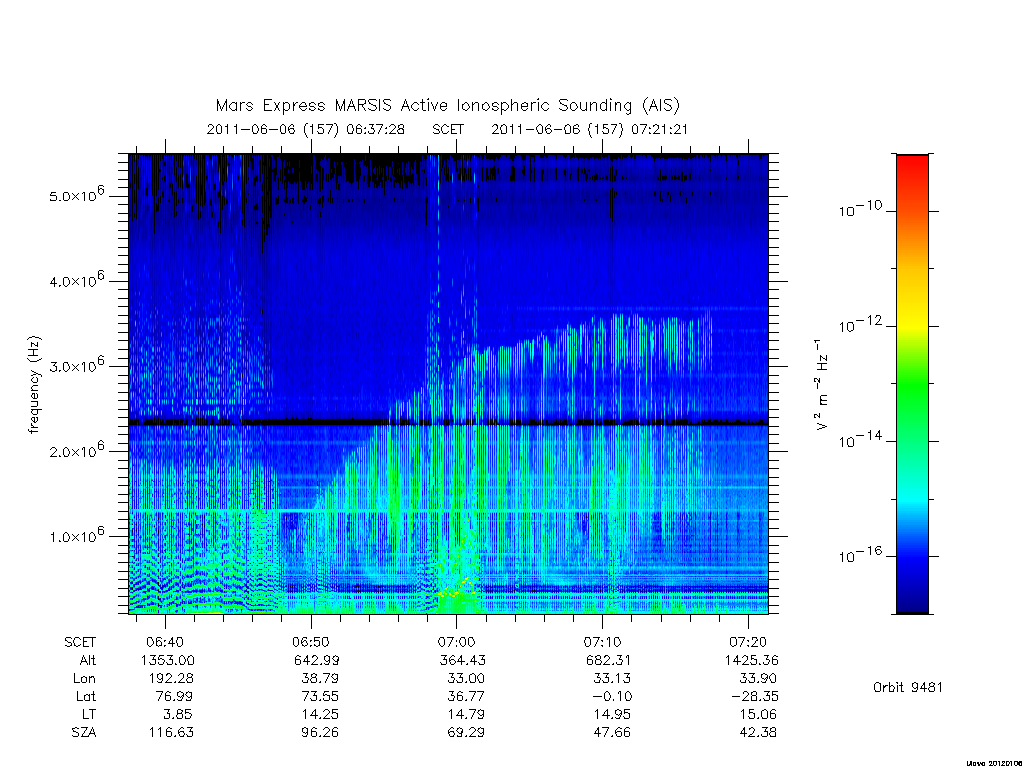Click the 'SZA' row label
The width and height of the screenshot is (1024, 768).
coord(84,733)
